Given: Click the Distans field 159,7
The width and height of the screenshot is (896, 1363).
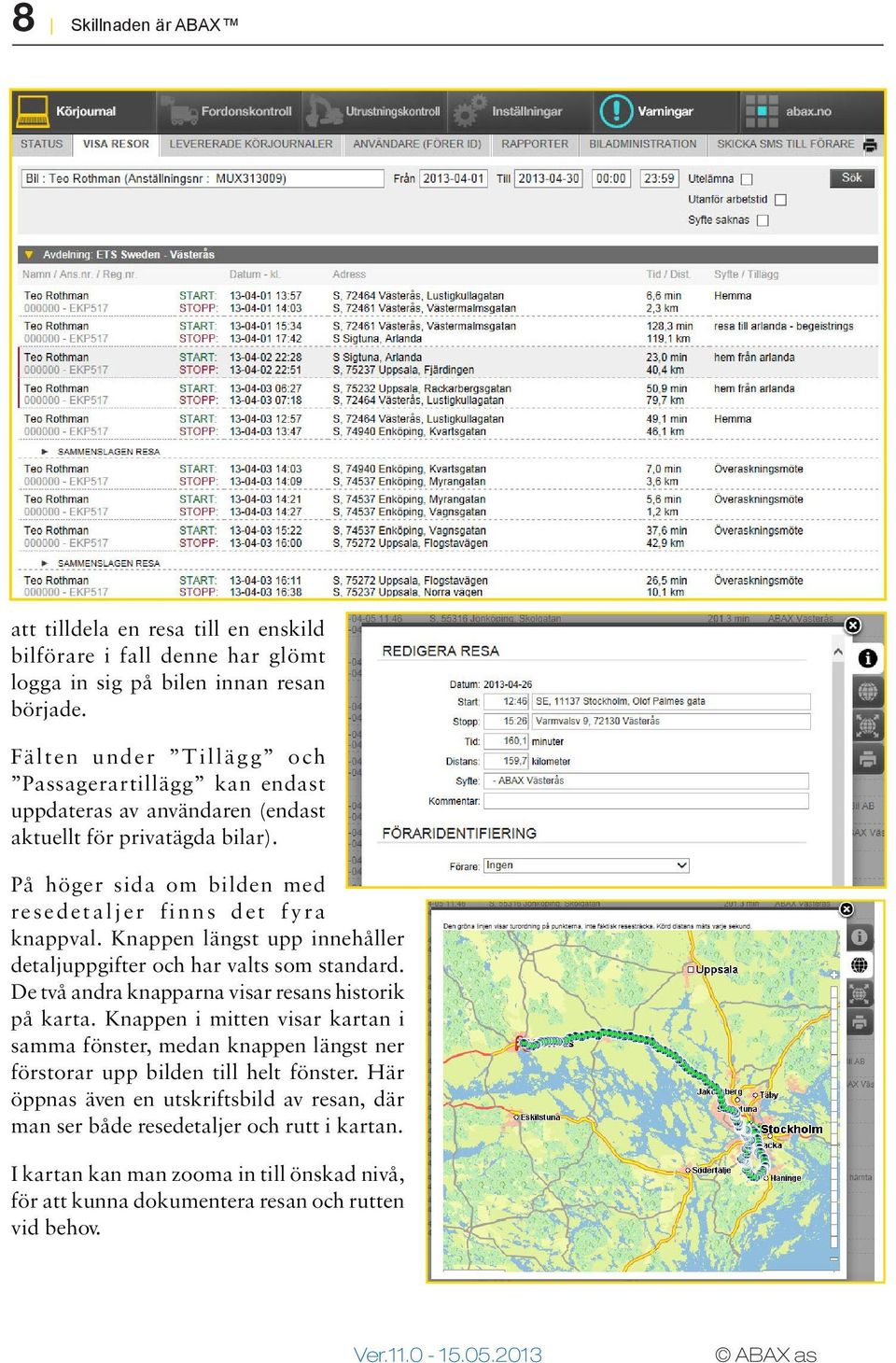Looking at the screenshot, I should [505, 761].
